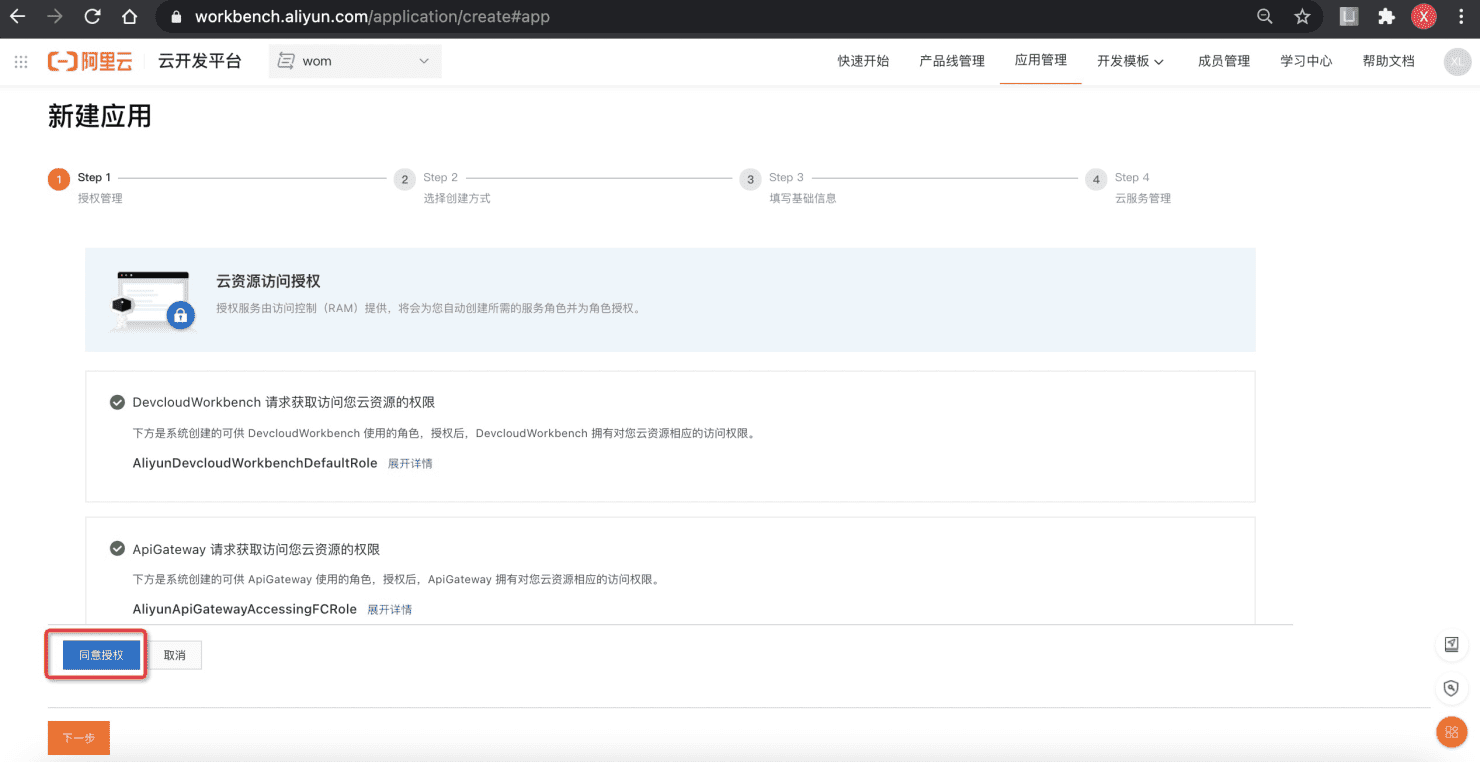The height and width of the screenshot is (762, 1480).
Task: Open the red X browser profile avatar
Action: click(1424, 16)
